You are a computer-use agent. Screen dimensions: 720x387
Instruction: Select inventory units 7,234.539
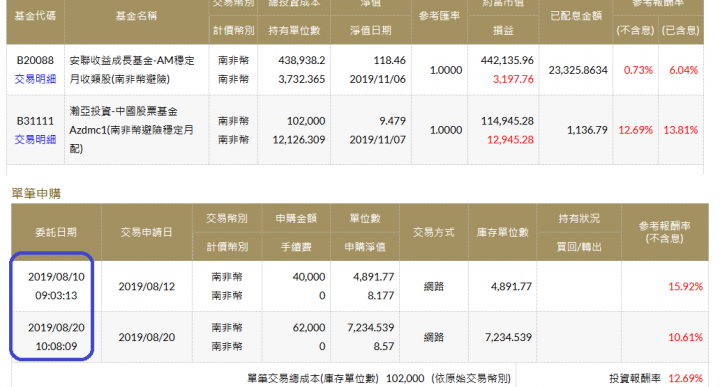[508, 337]
